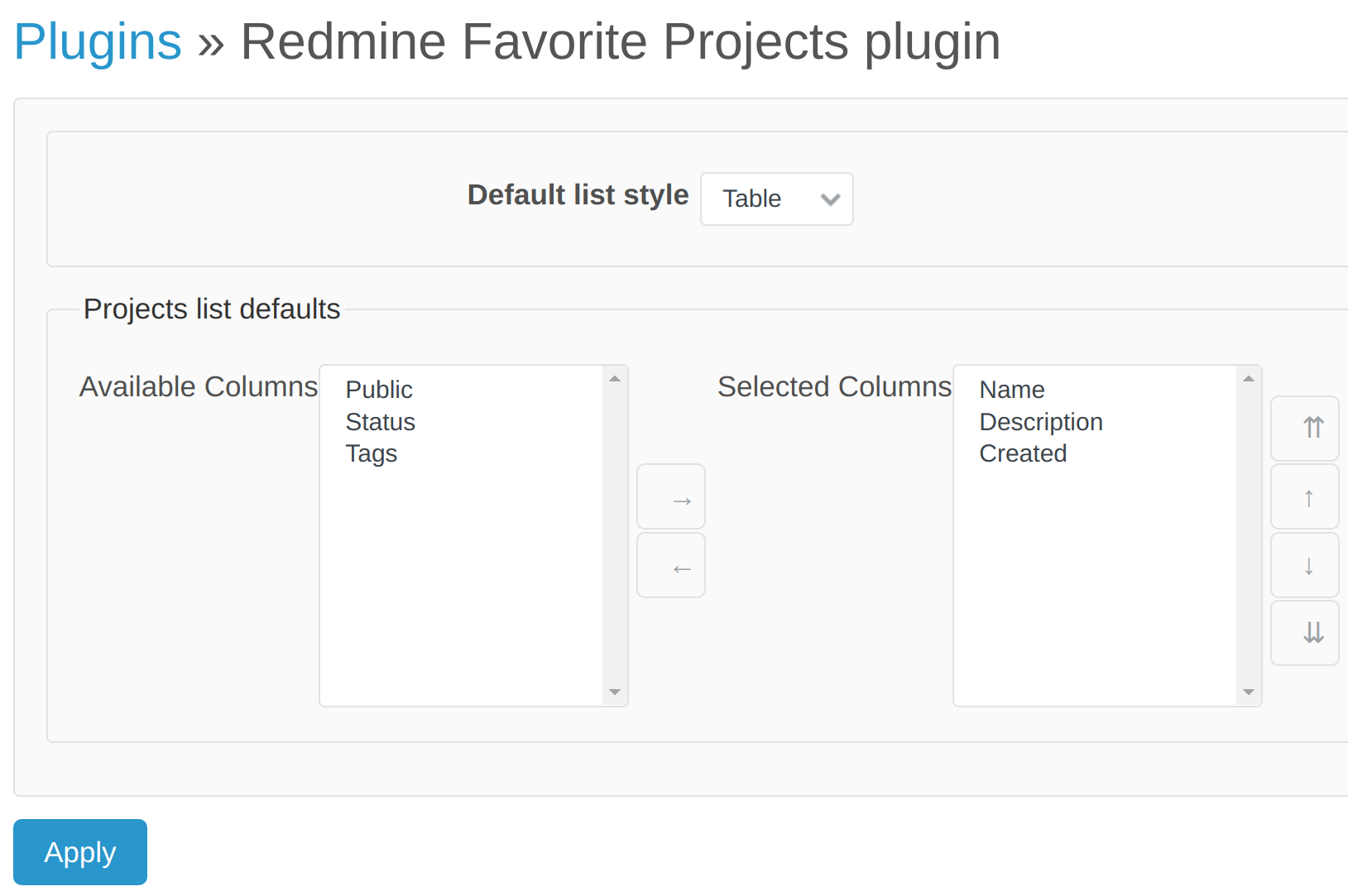Select Created in Selected Columns
Viewport: 1348px width, 896px height.
pyautogui.click(x=1023, y=453)
